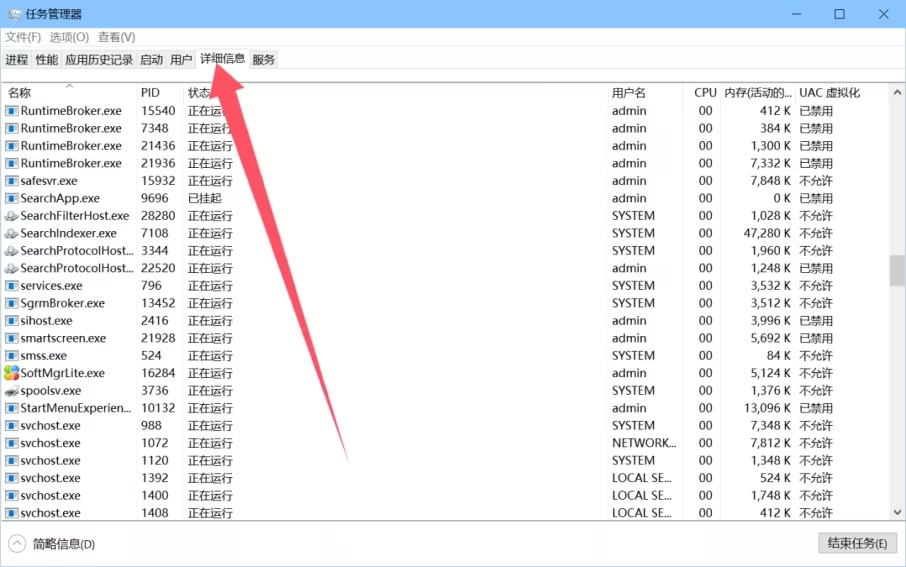Click icon of svchost.exe PID 988
The image size is (906, 567).
click(11, 425)
